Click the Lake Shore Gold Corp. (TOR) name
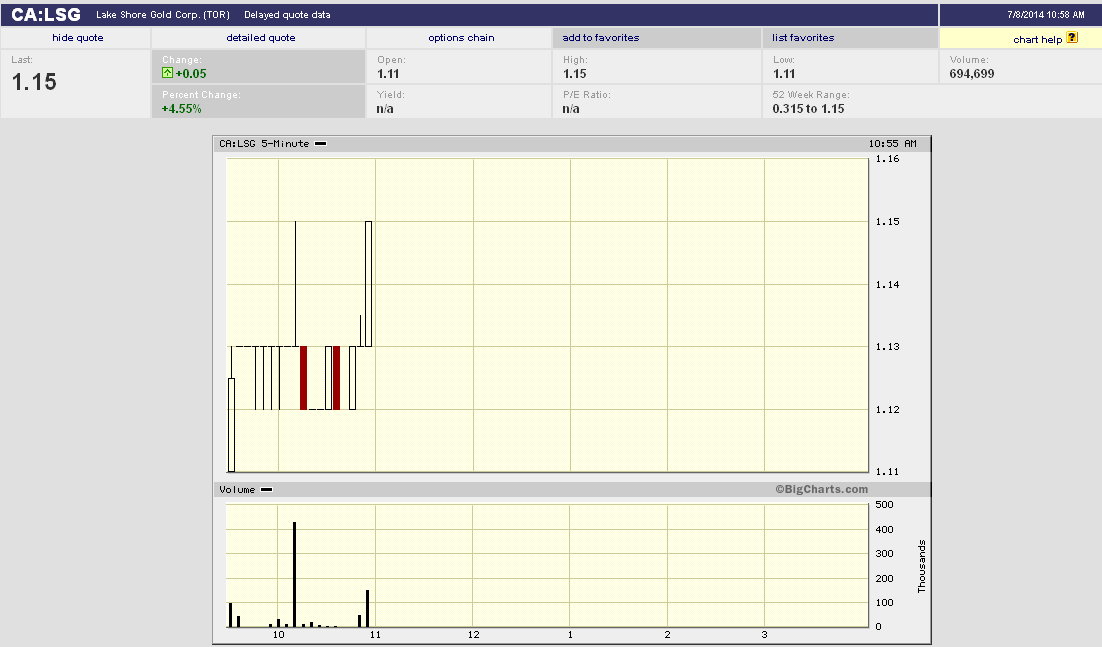The width and height of the screenshot is (1102, 647). click(x=163, y=15)
